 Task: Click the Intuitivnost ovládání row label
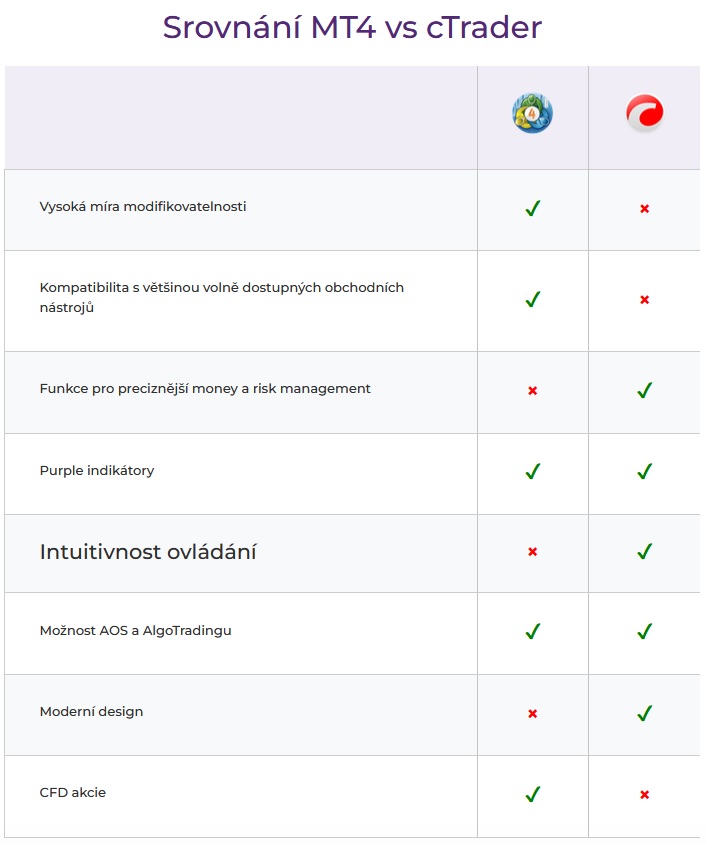click(148, 552)
